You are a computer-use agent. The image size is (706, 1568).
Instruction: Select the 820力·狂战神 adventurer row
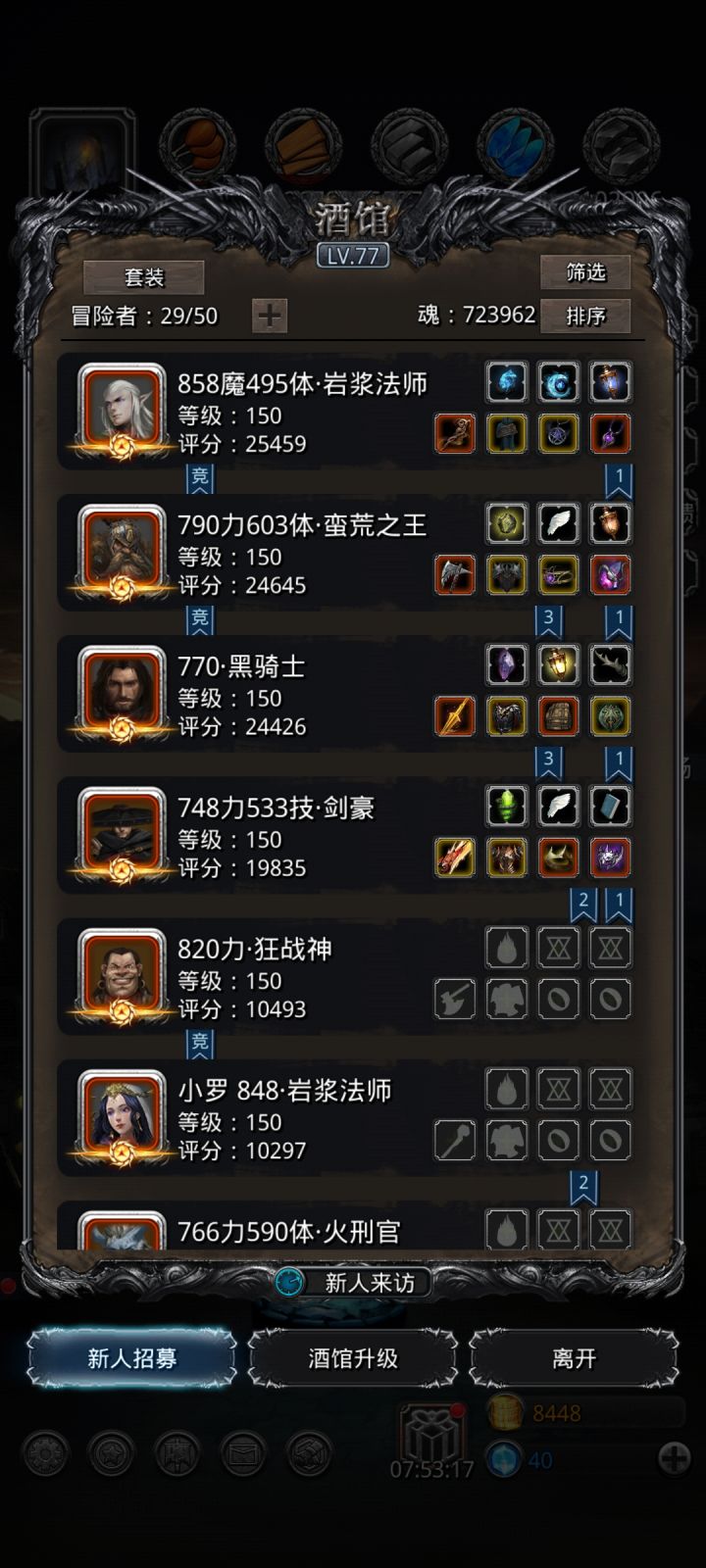(x=345, y=976)
